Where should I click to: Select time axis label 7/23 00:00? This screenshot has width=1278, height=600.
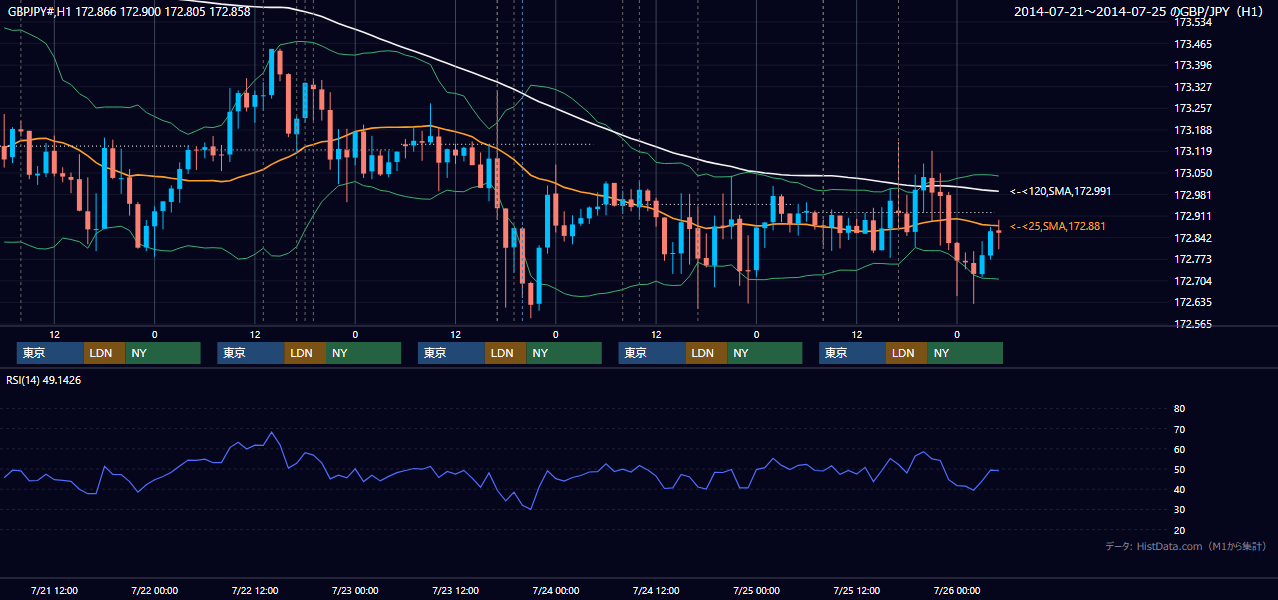[x=355, y=590]
